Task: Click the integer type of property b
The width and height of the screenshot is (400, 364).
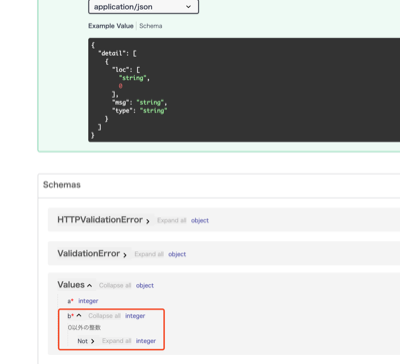Action: (x=135, y=316)
